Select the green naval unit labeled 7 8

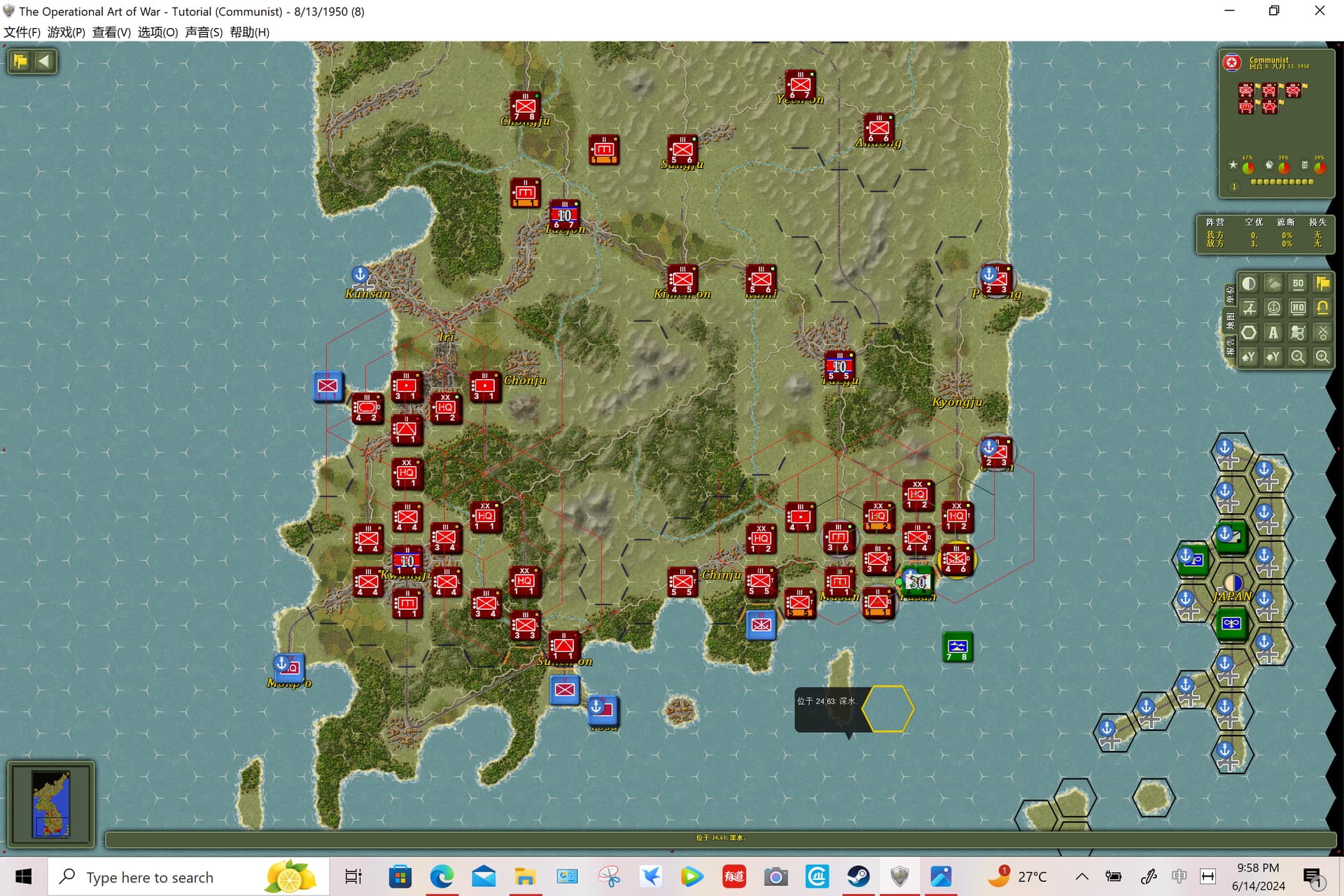point(957,647)
